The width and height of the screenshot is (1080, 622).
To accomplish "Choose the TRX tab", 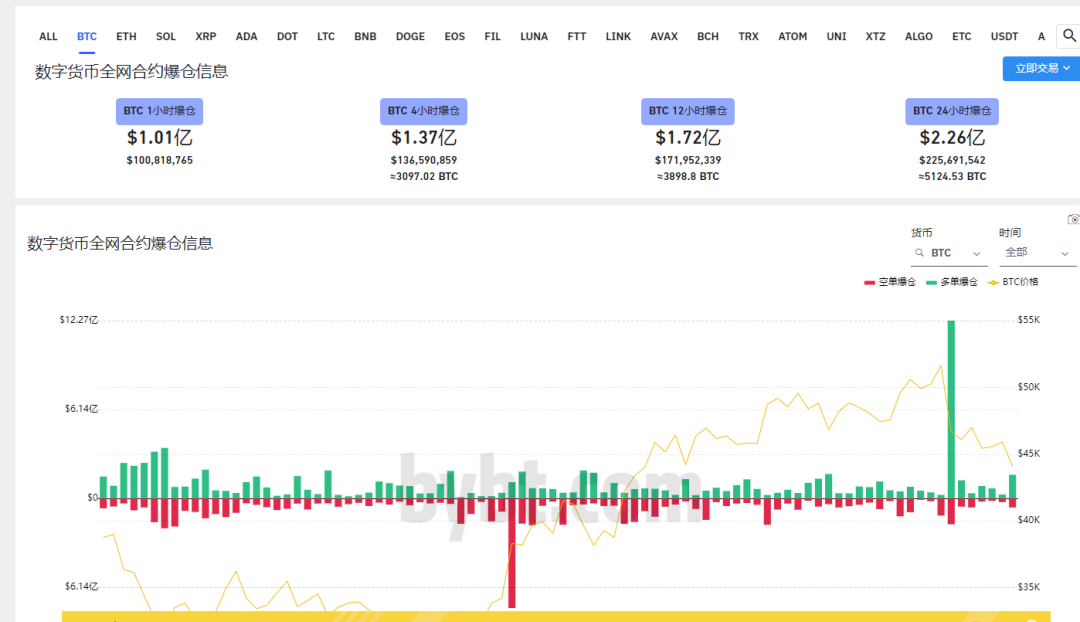I will 748,37.
